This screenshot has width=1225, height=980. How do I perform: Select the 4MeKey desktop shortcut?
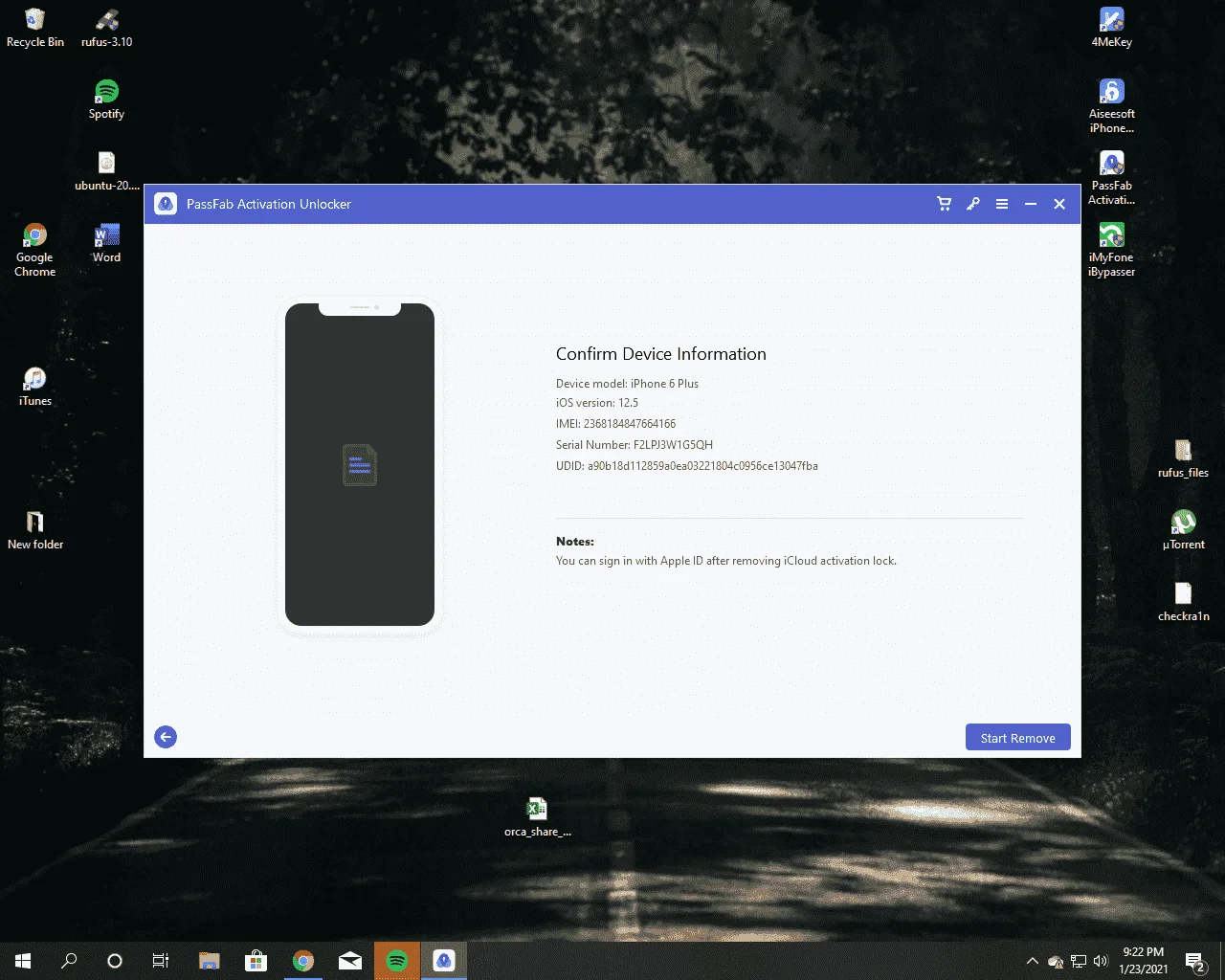pyautogui.click(x=1112, y=28)
